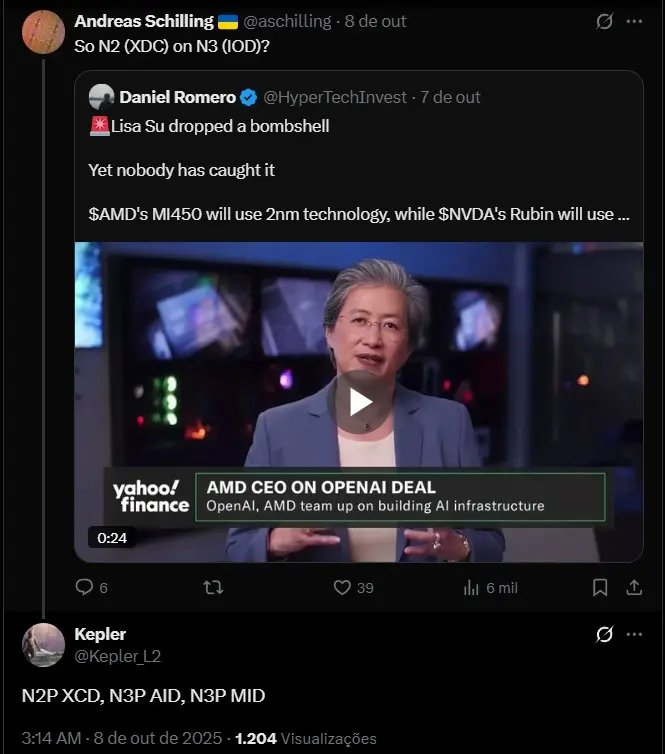Reply to Andreas Schilling's tweet
The image size is (665, 754).
(x=85, y=588)
